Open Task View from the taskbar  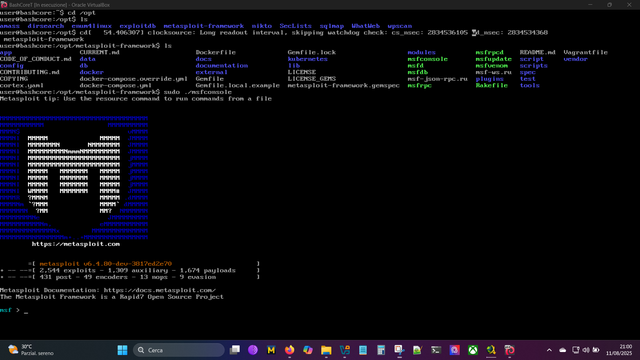click(x=235, y=350)
